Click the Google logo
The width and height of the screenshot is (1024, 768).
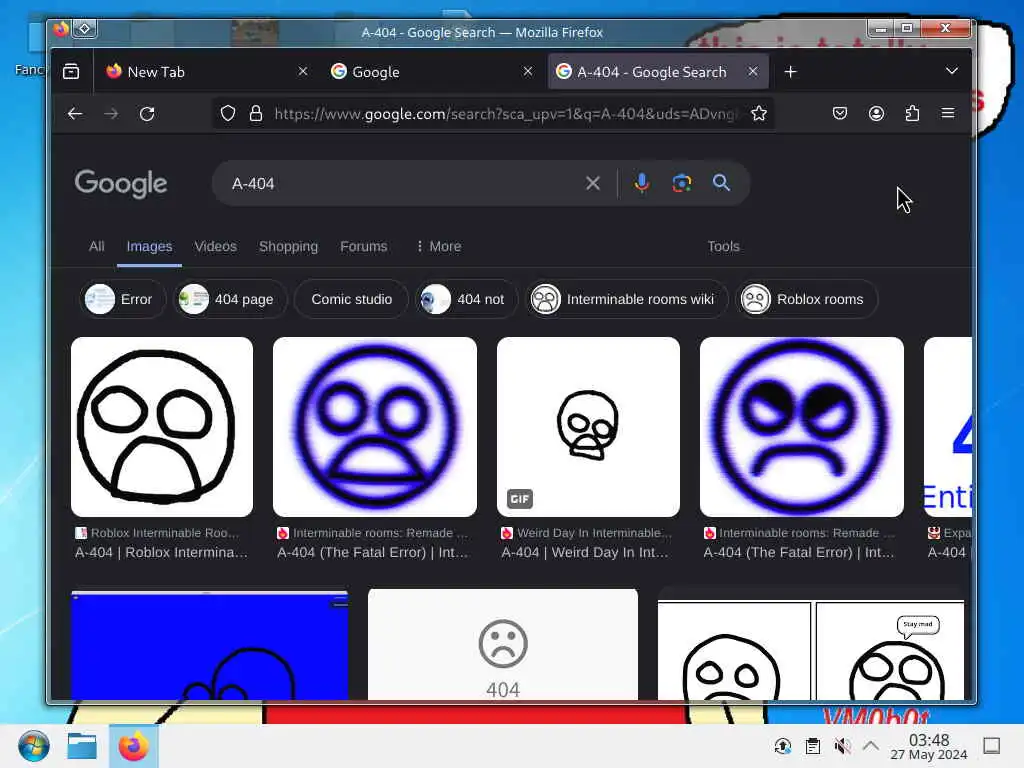coord(121,184)
